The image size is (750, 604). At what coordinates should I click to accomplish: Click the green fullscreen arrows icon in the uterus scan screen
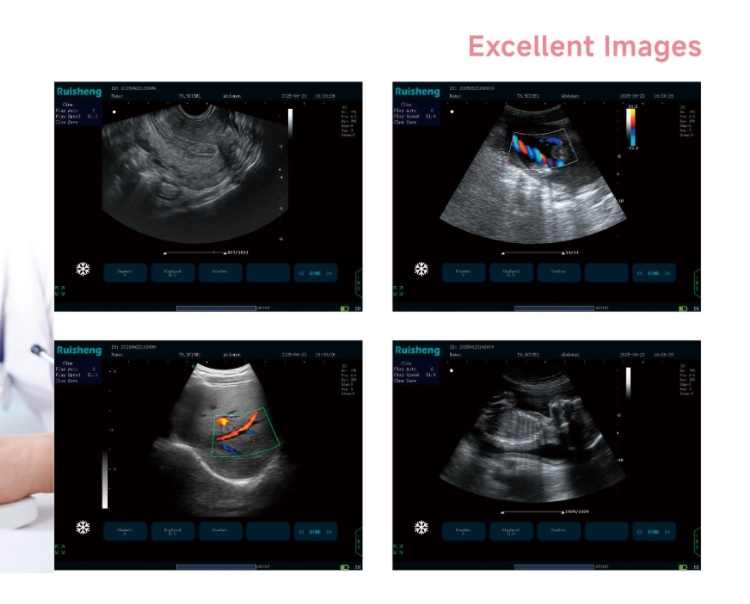click(60, 291)
